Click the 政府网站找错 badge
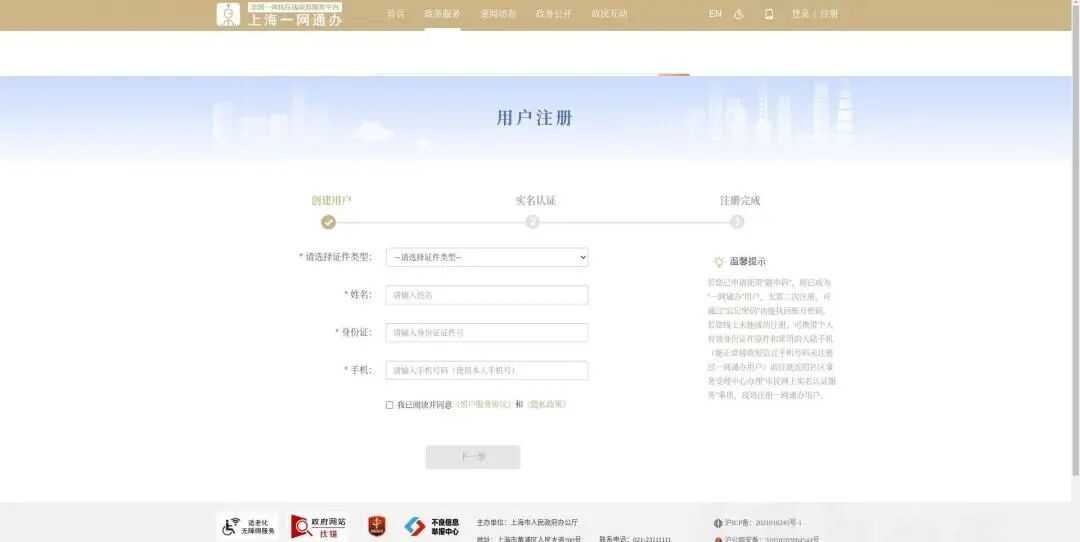The image size is (1080, 542). coord(320,526)
